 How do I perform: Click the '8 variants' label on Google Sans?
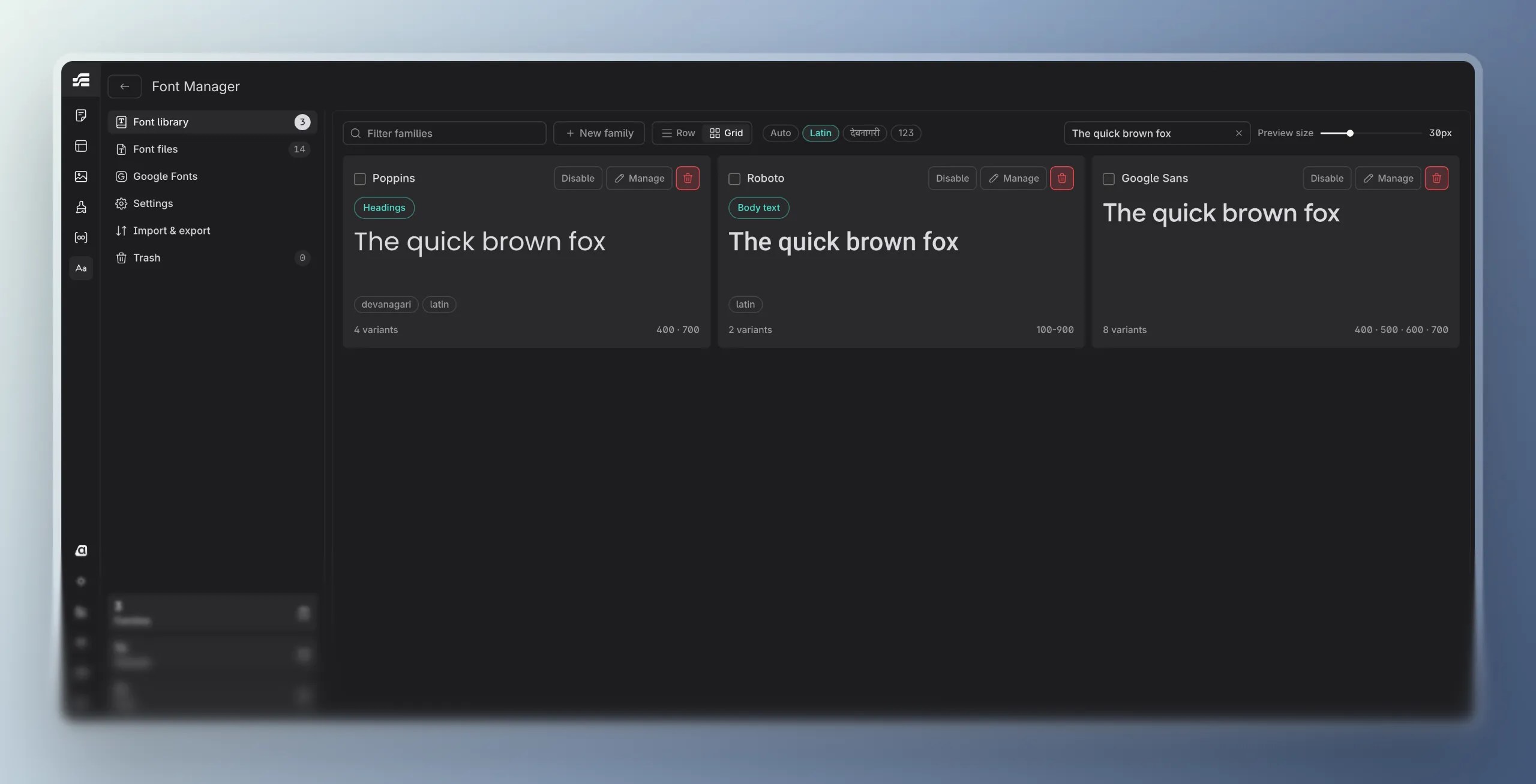coord(1124,330)
